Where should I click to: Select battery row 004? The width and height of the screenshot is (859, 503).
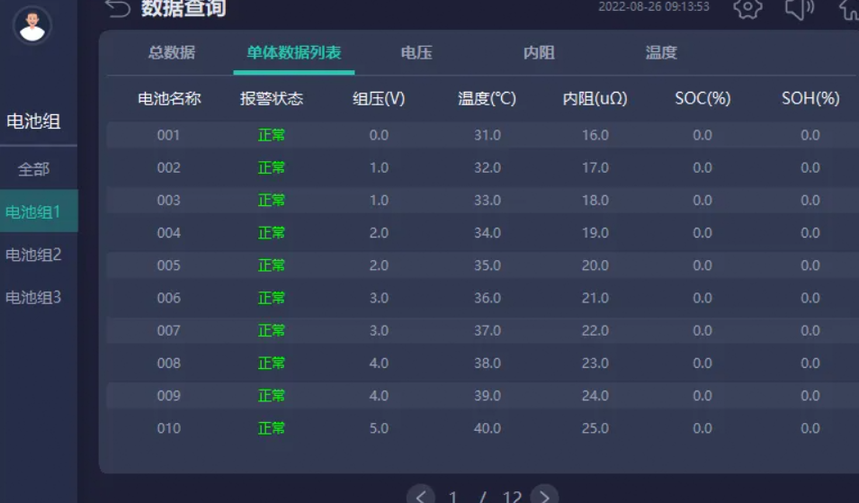point(482,233)
